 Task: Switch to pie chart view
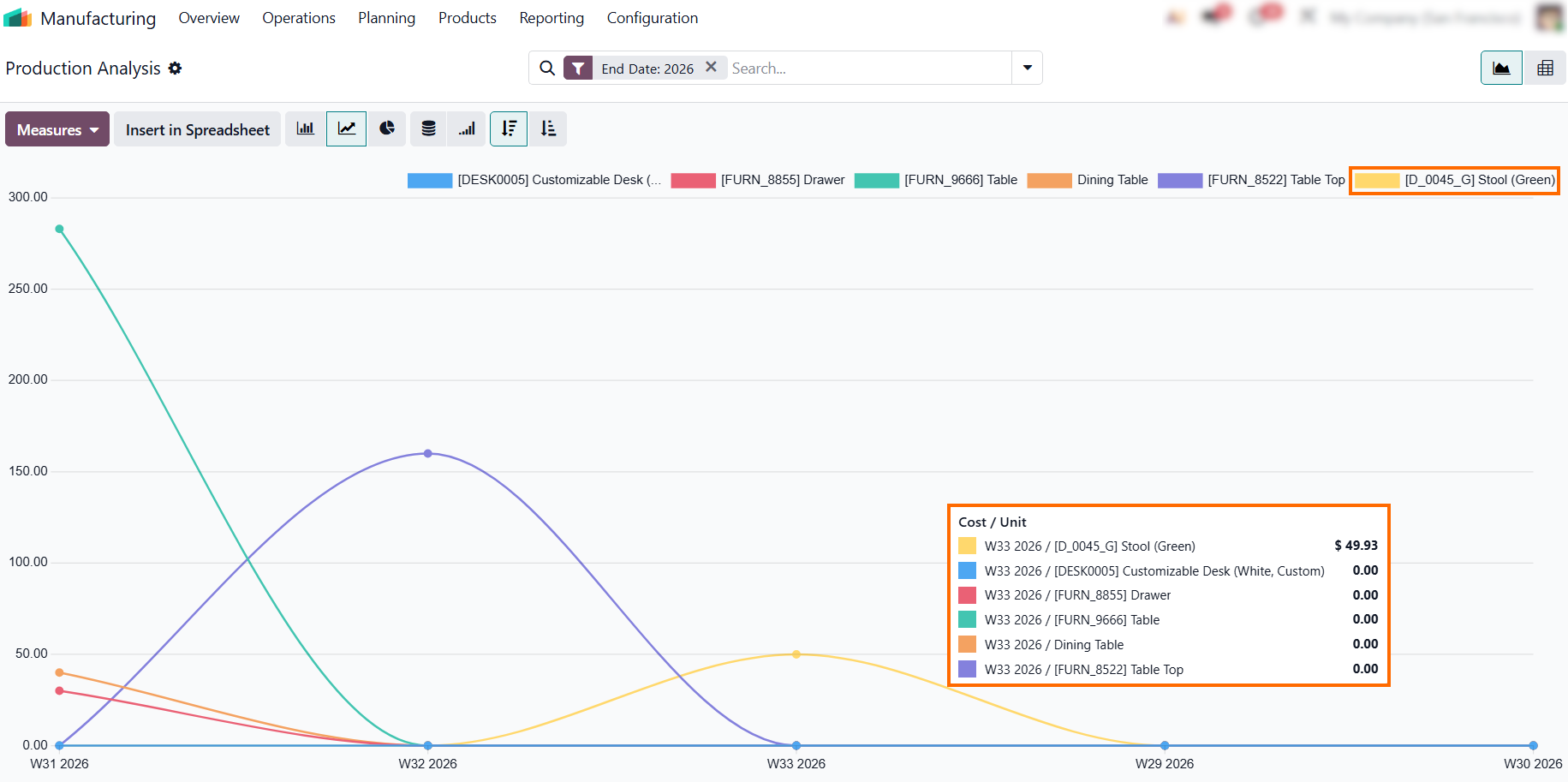click(x=387, y=129)
